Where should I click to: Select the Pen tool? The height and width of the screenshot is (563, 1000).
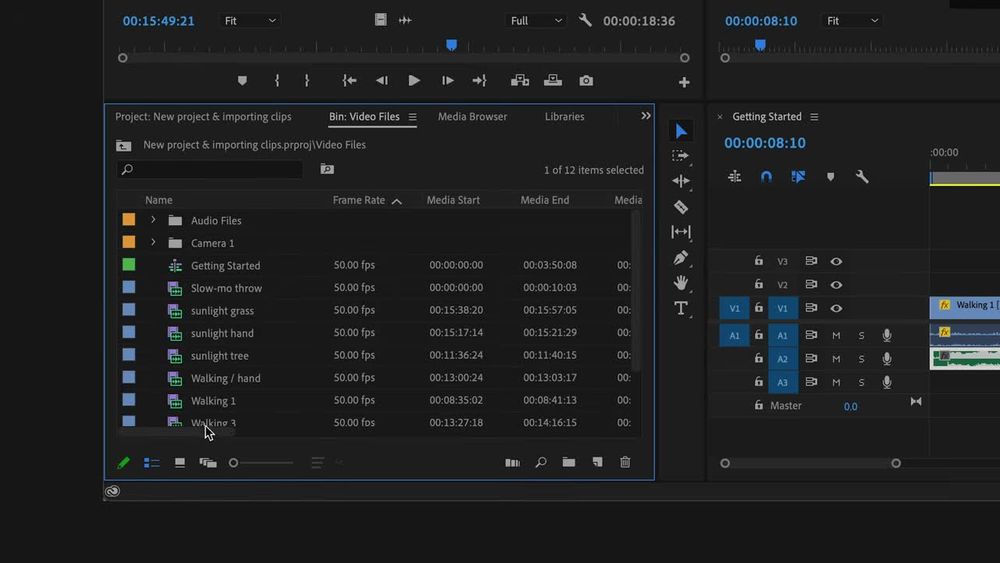pyautogui.click(x=680, y=258)
